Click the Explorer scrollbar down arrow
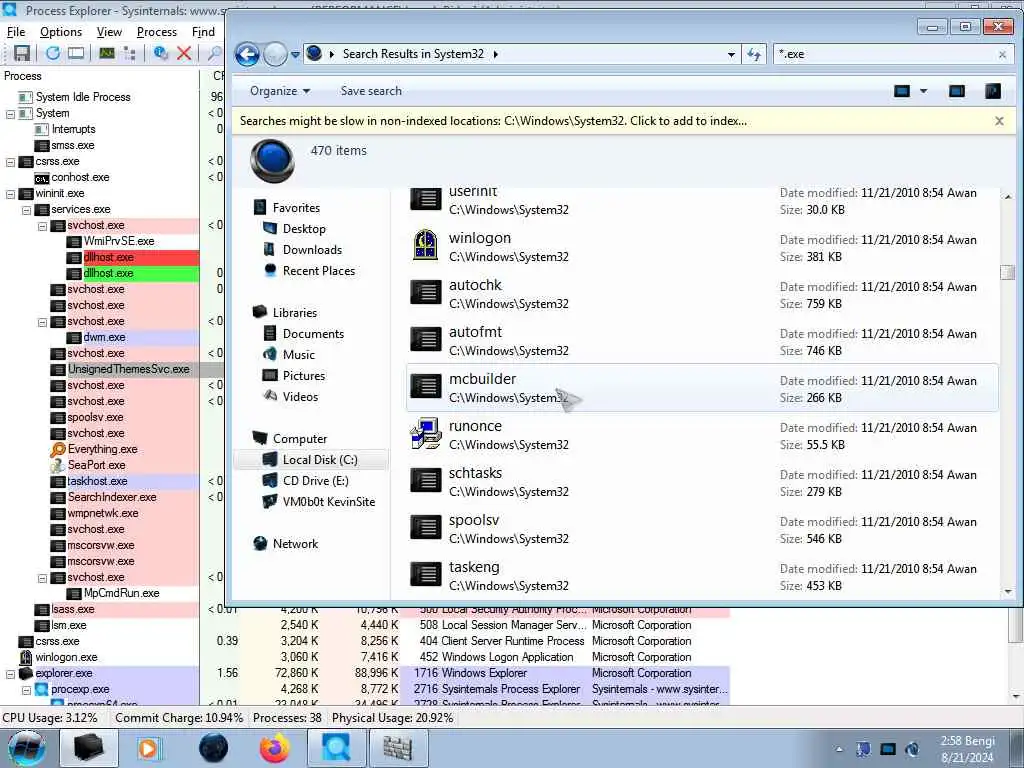 [x=1008, y=592]
